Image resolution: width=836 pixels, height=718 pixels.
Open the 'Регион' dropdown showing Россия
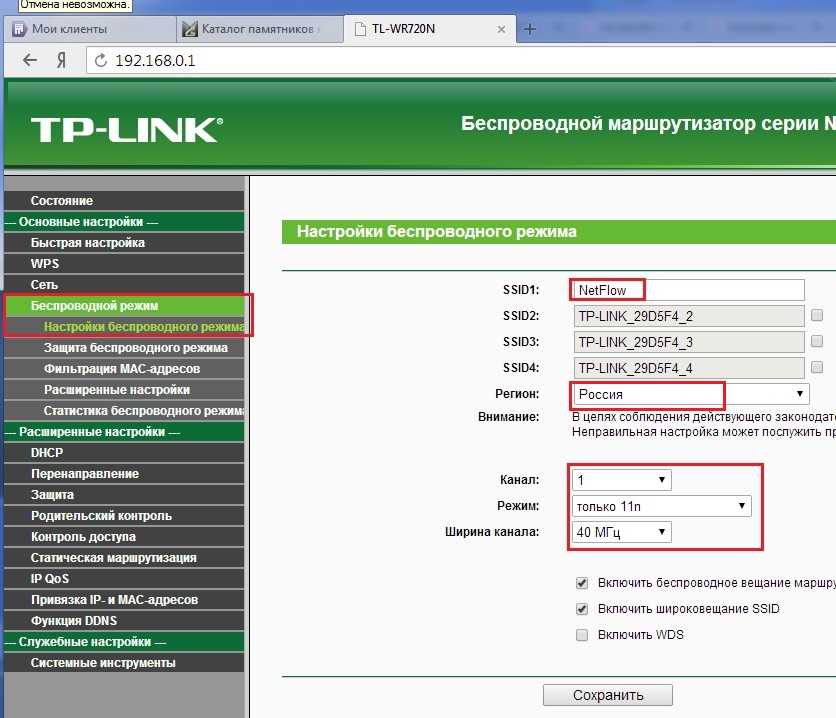pos(690,394)
